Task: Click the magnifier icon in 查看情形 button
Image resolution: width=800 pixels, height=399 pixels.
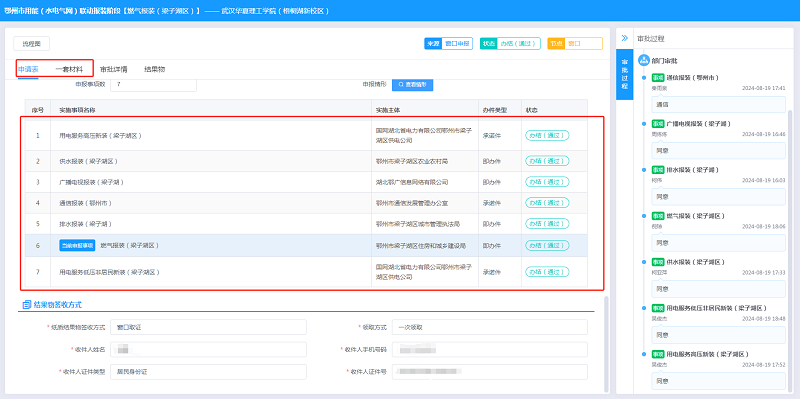Action: click(x=401, y=84)
